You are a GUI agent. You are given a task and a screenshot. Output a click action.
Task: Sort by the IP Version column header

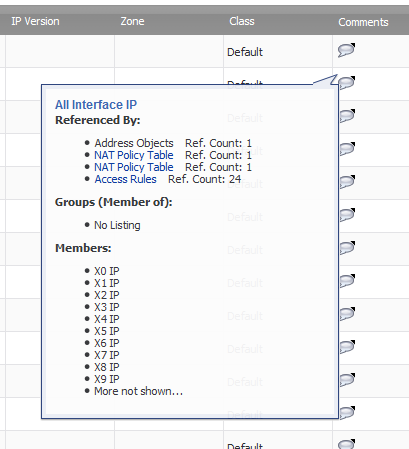pyautogui.click(x=35, y=21)
